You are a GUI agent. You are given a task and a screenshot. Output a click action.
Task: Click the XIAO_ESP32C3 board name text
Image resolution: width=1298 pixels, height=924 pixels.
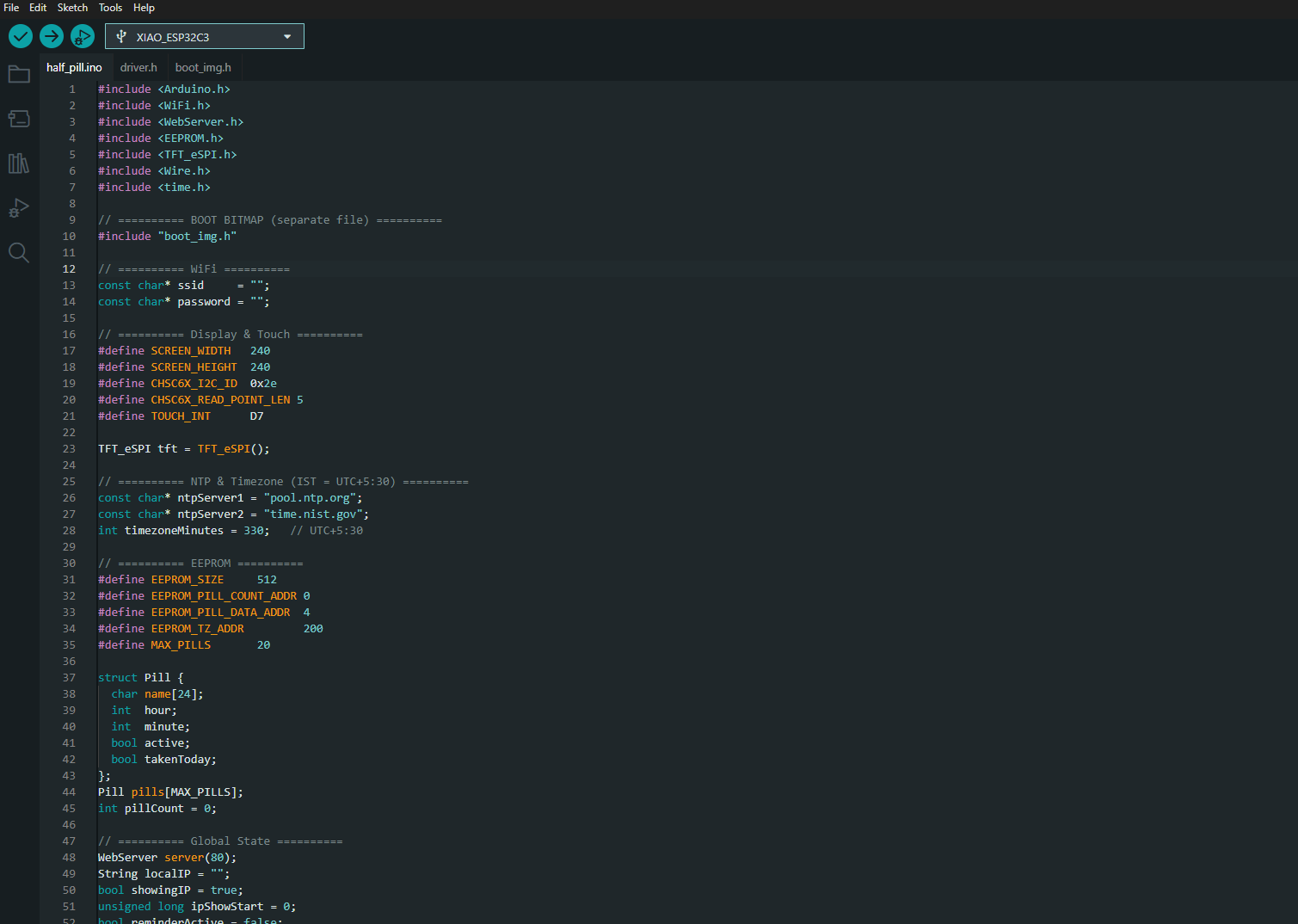coord(173,37)
